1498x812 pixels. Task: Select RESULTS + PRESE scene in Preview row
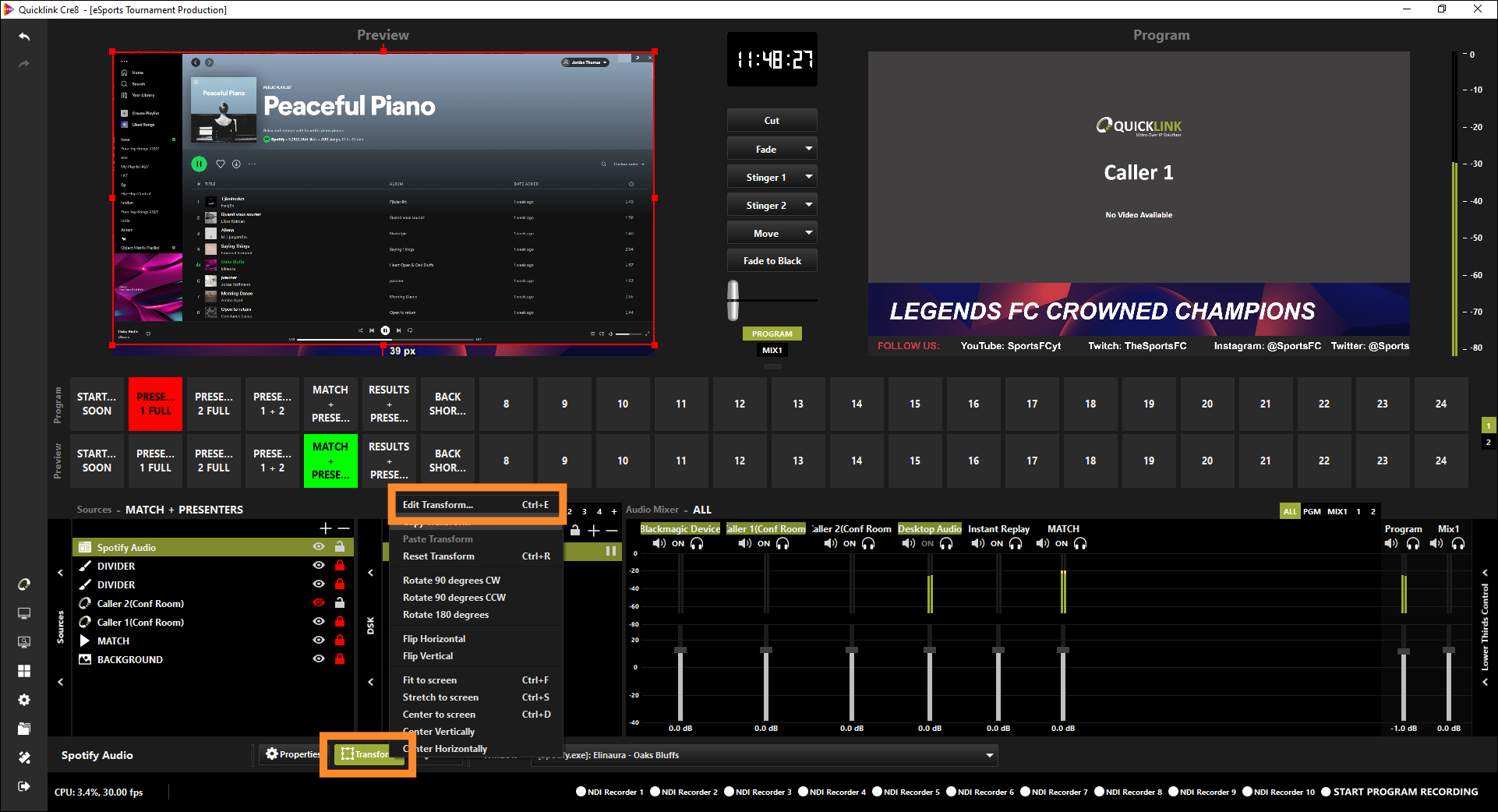point(389,461)
